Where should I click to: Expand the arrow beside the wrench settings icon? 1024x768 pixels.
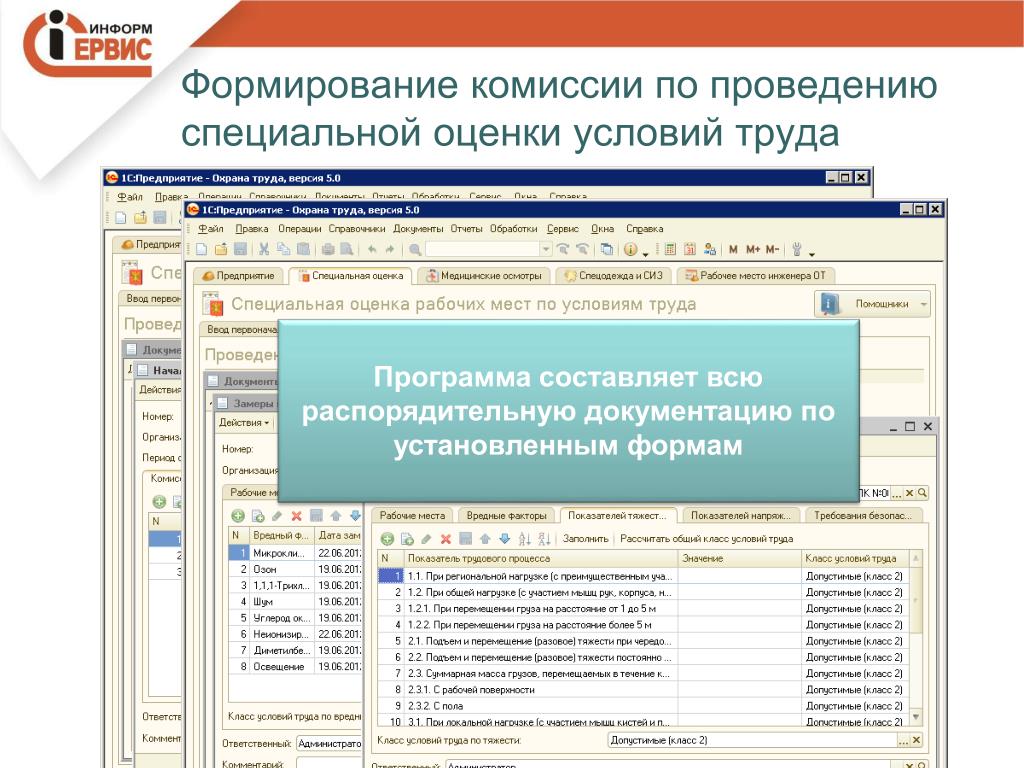[811, 252]
